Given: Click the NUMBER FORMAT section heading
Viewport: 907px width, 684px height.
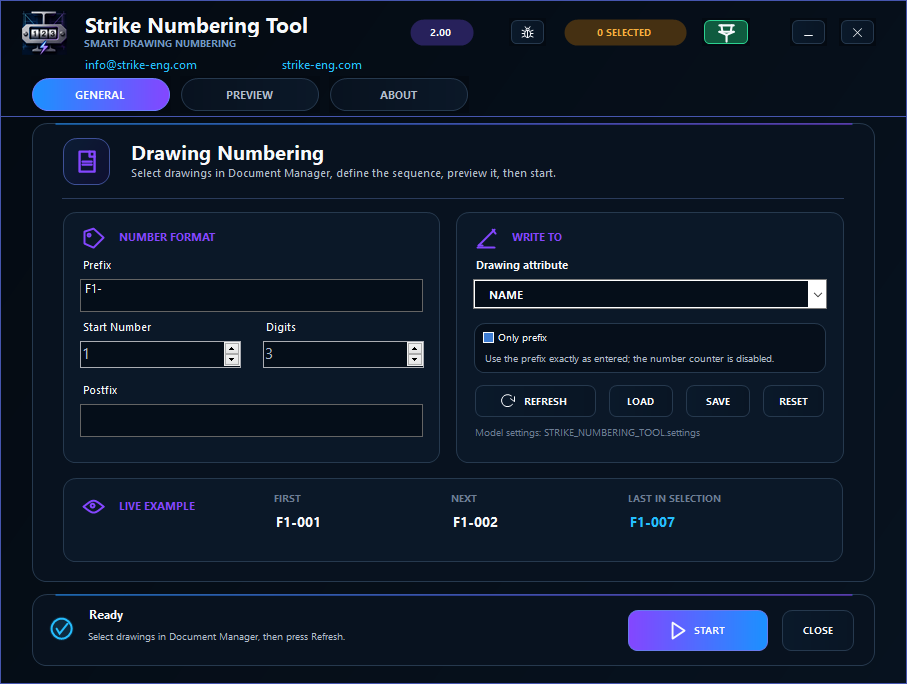Looking at the screenshot, I should pos(167,237).
